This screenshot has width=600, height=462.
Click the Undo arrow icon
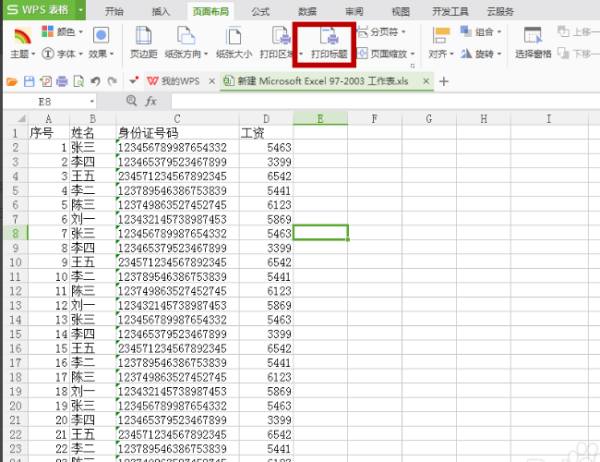(94, 81)
